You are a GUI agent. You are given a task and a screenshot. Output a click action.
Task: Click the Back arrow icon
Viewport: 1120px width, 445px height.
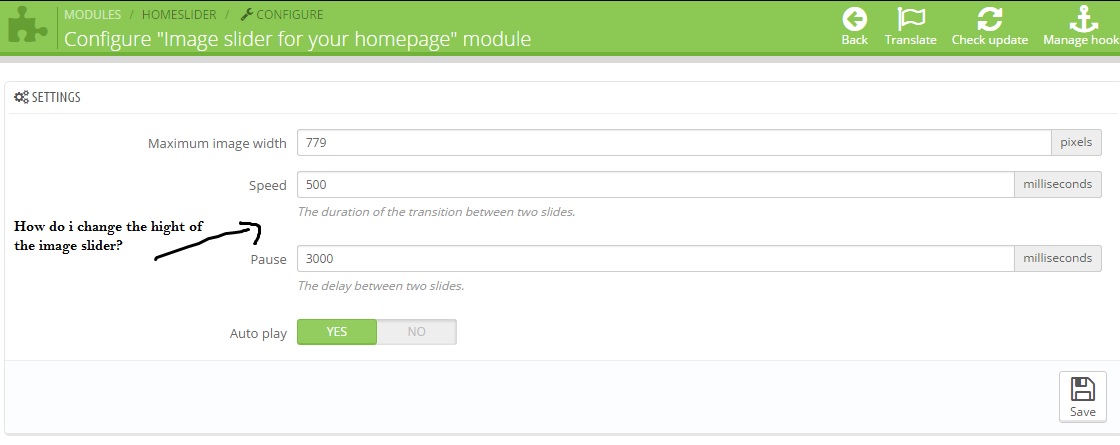click(854, 20)
